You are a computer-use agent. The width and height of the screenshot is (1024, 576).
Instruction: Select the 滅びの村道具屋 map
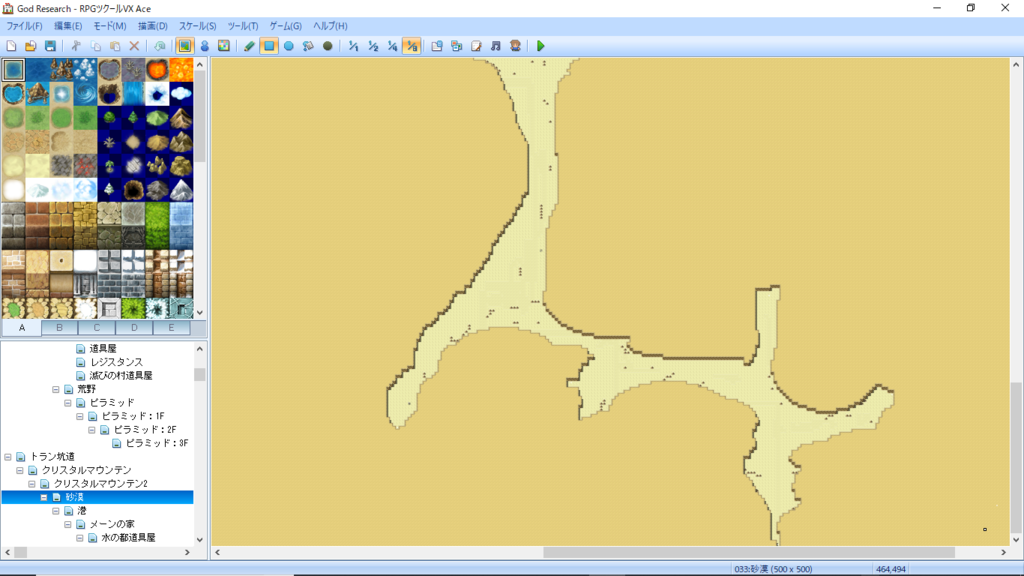(121, 376)
